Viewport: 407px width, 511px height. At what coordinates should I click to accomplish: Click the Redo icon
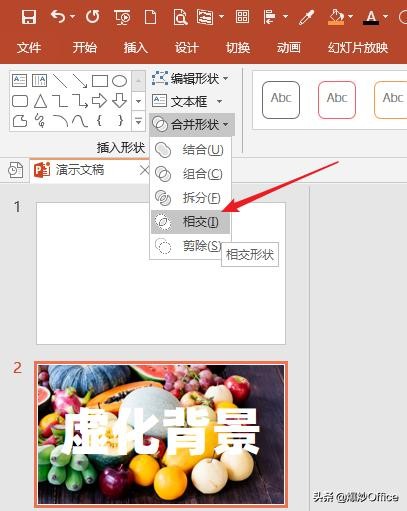pyautogui.click(x=93, y=17)
